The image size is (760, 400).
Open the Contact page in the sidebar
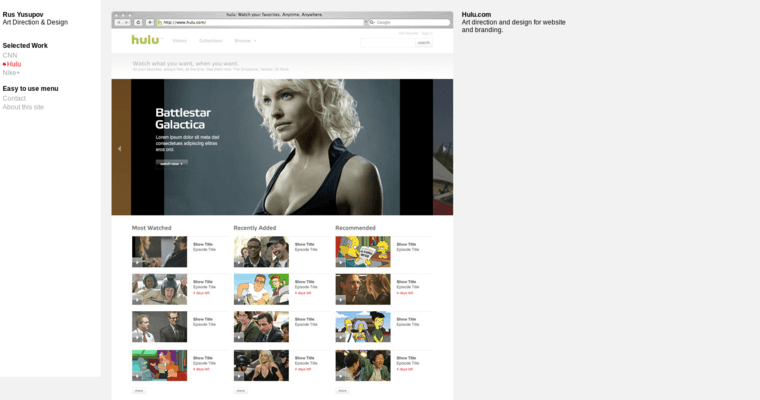click(x=14, y=98)
